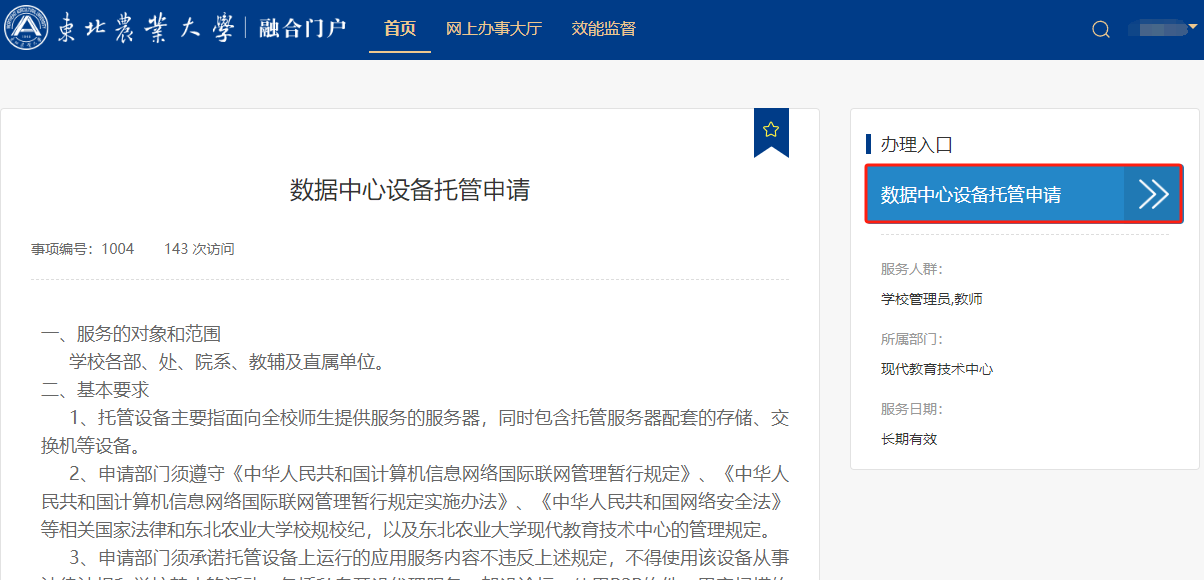Open the search magnifier icon
The image size is (1204, 580).
click(1101, 29)
